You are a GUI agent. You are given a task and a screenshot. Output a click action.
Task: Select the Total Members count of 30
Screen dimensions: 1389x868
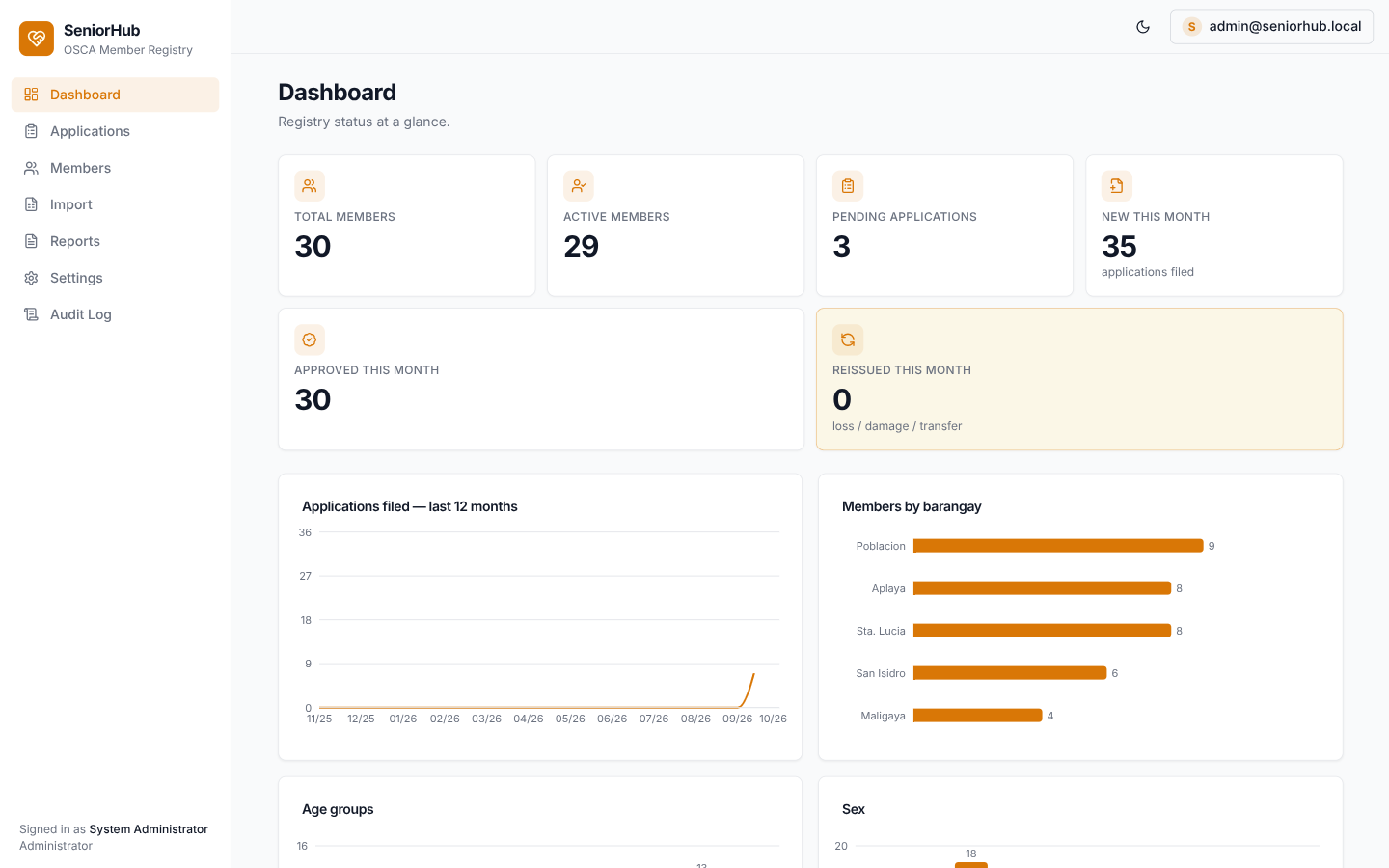click(313, 247)
